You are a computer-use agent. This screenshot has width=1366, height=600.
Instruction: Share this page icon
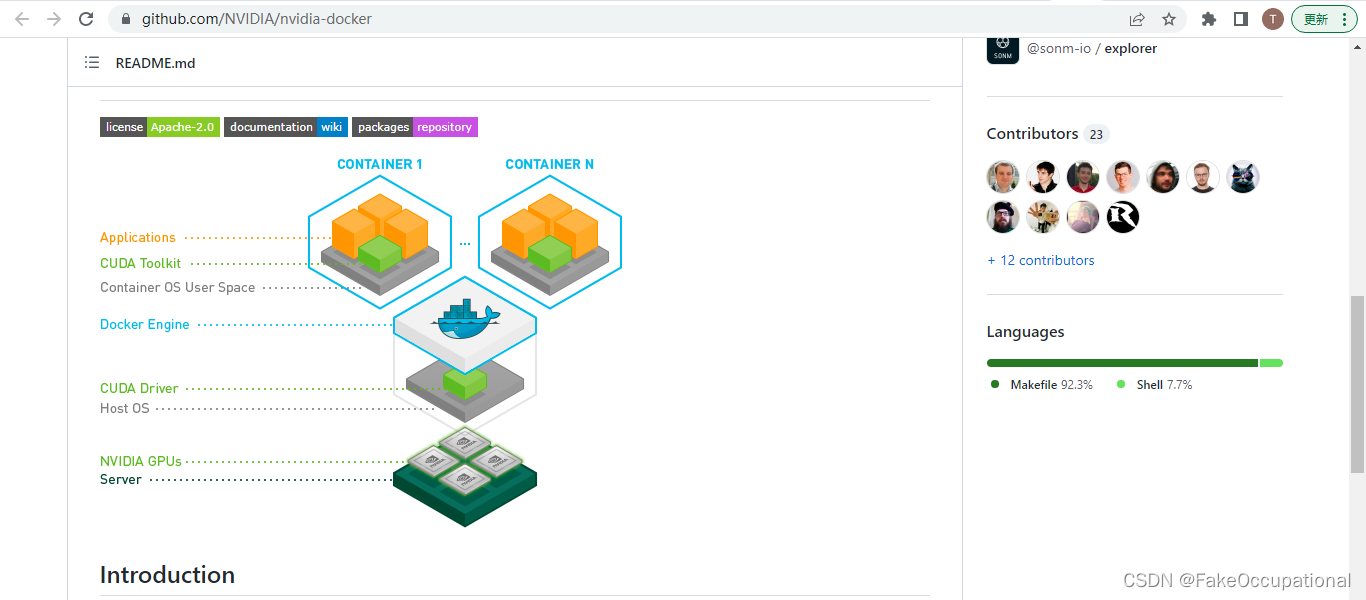(x=1137, y=19)
